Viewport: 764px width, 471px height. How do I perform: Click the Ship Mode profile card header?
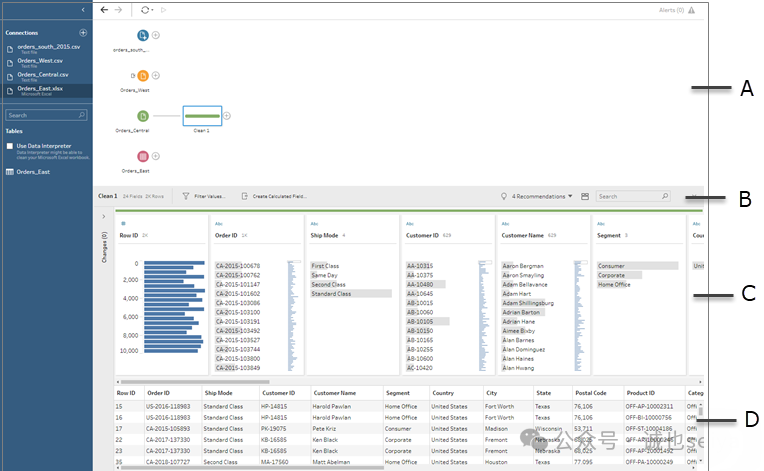click(x=324, y=235)
